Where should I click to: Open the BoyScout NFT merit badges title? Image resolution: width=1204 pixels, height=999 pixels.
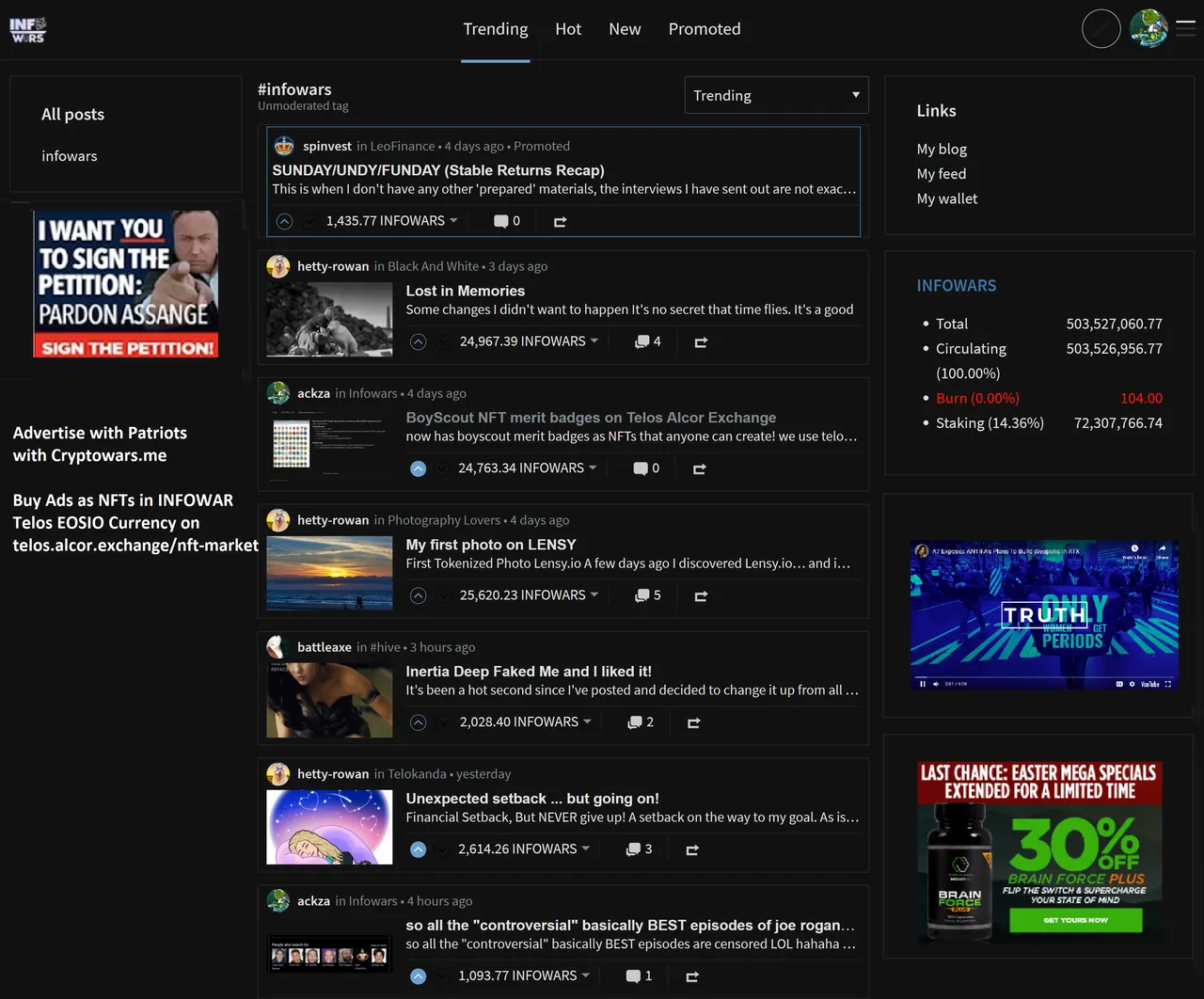click(x=591, y=418)
